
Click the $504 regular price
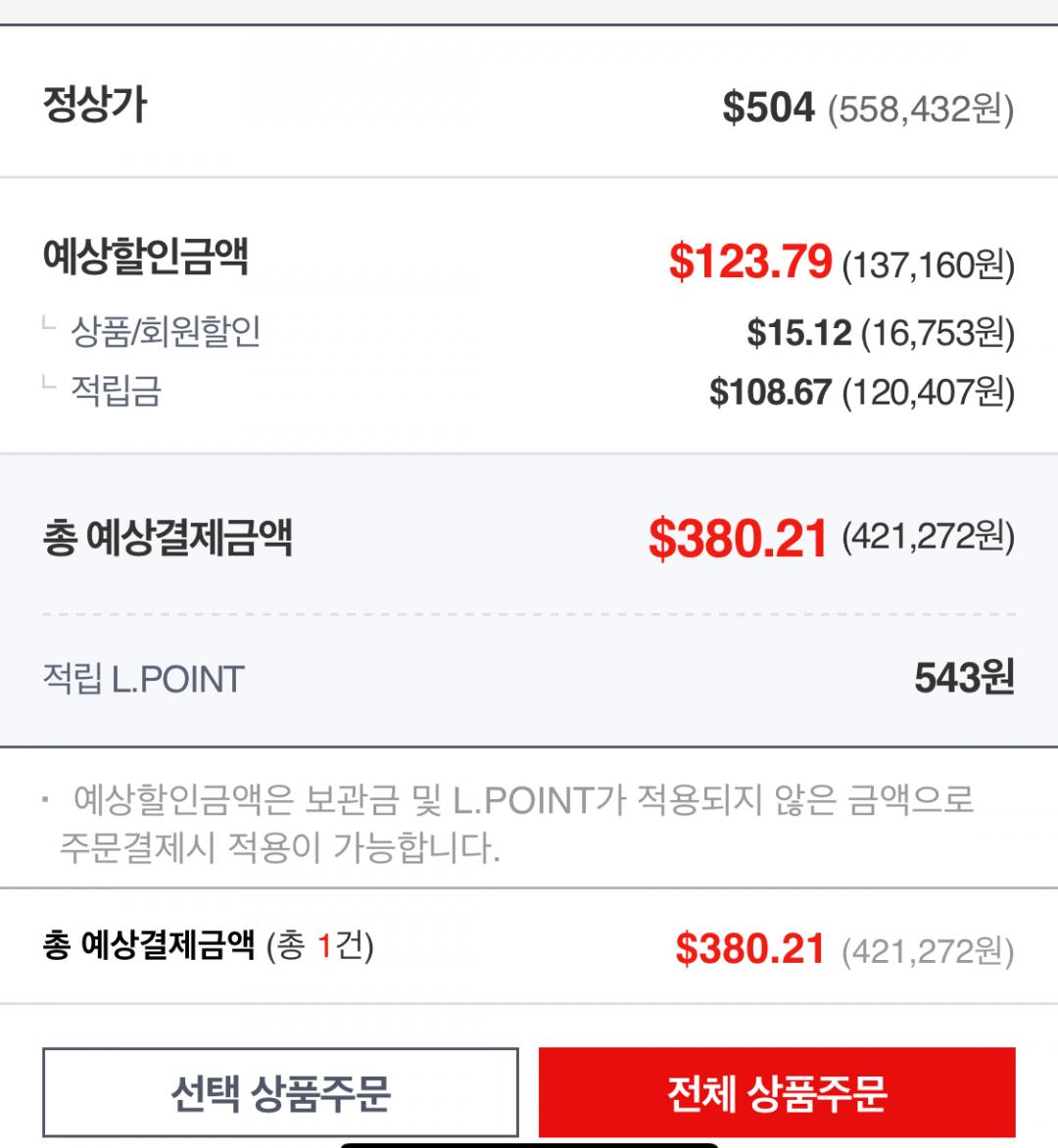pos(768,107)
